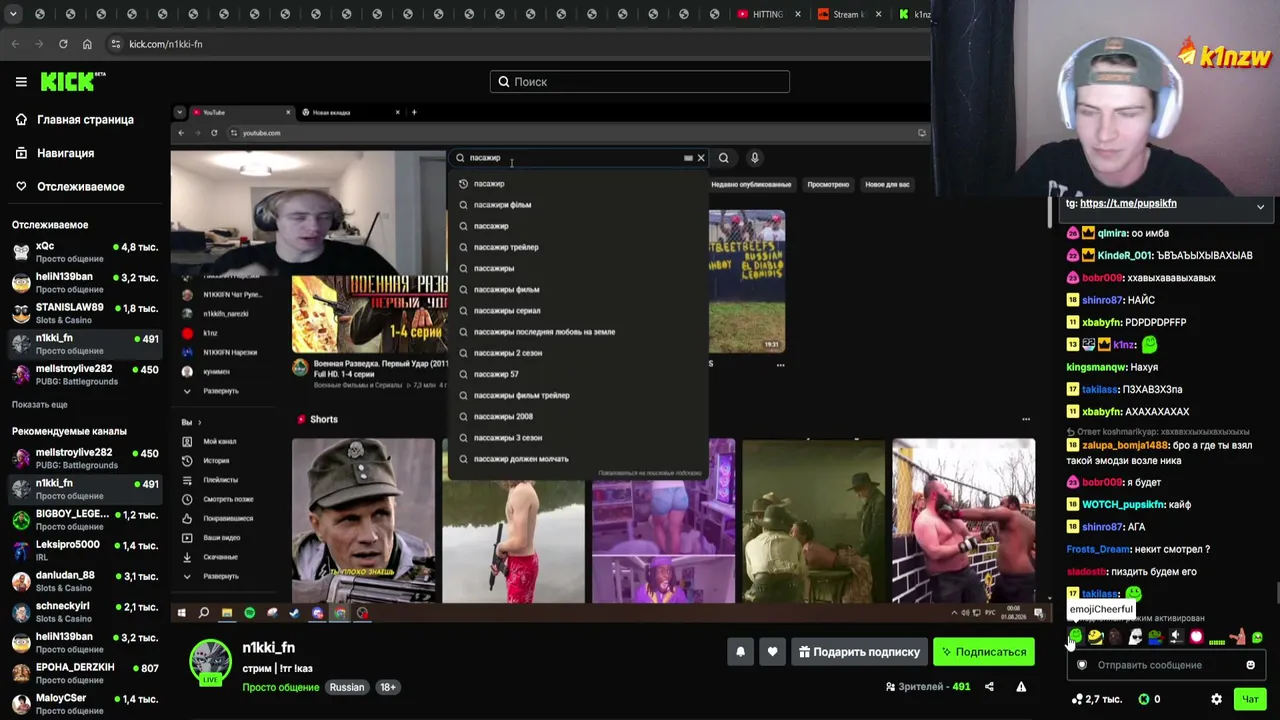Choose the "пассажир 57" search suggestion
The height and width of the screenshot is (720, 1280).
coord(496,374)
